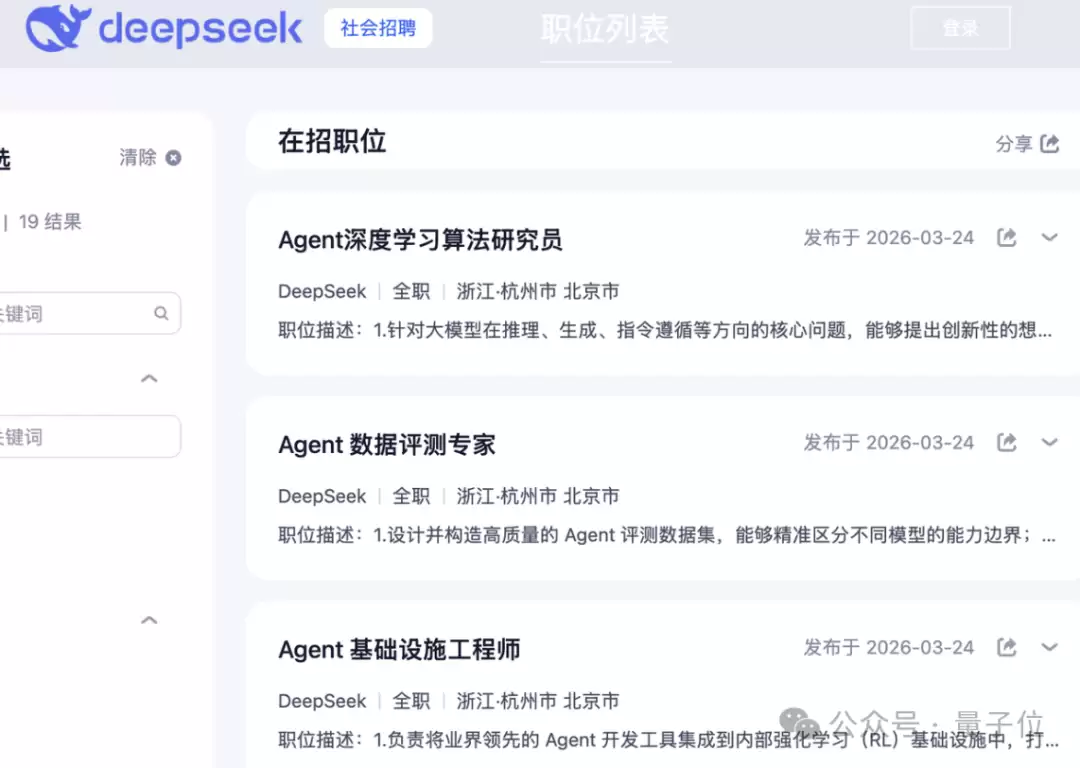Click the share icon on Agent 基础设施工程师 job
The height and width of the screenshot is (768, 1080).
coord(1006,647)
